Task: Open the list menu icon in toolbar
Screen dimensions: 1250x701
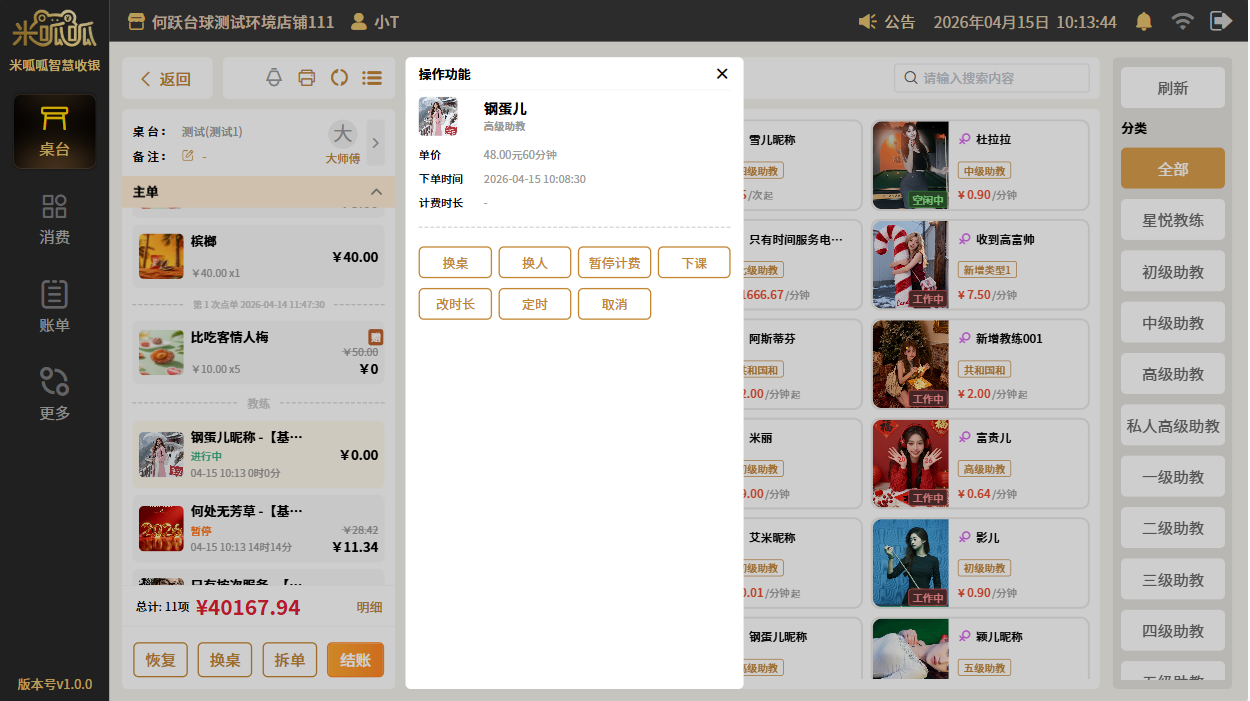Action: tap(372, 78)
